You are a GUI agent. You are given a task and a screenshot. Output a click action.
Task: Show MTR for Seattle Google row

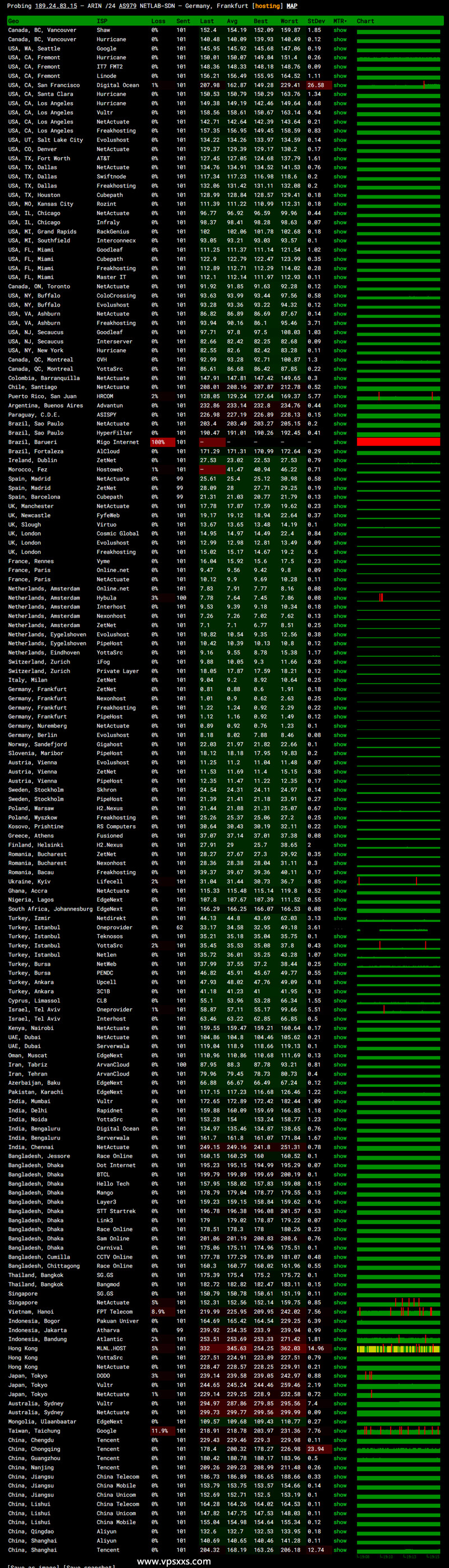(340, 49)
